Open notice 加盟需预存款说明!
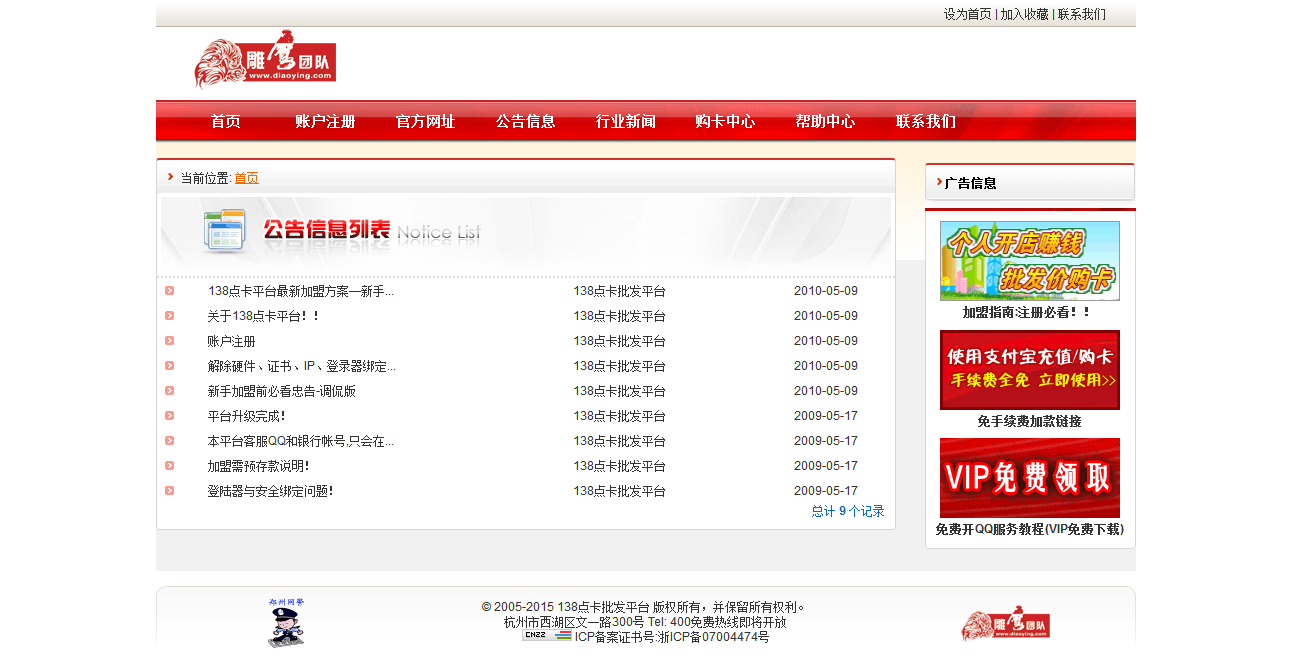Image resolution: width=1291 pixels, height=658 pixels. click(259, 466)
